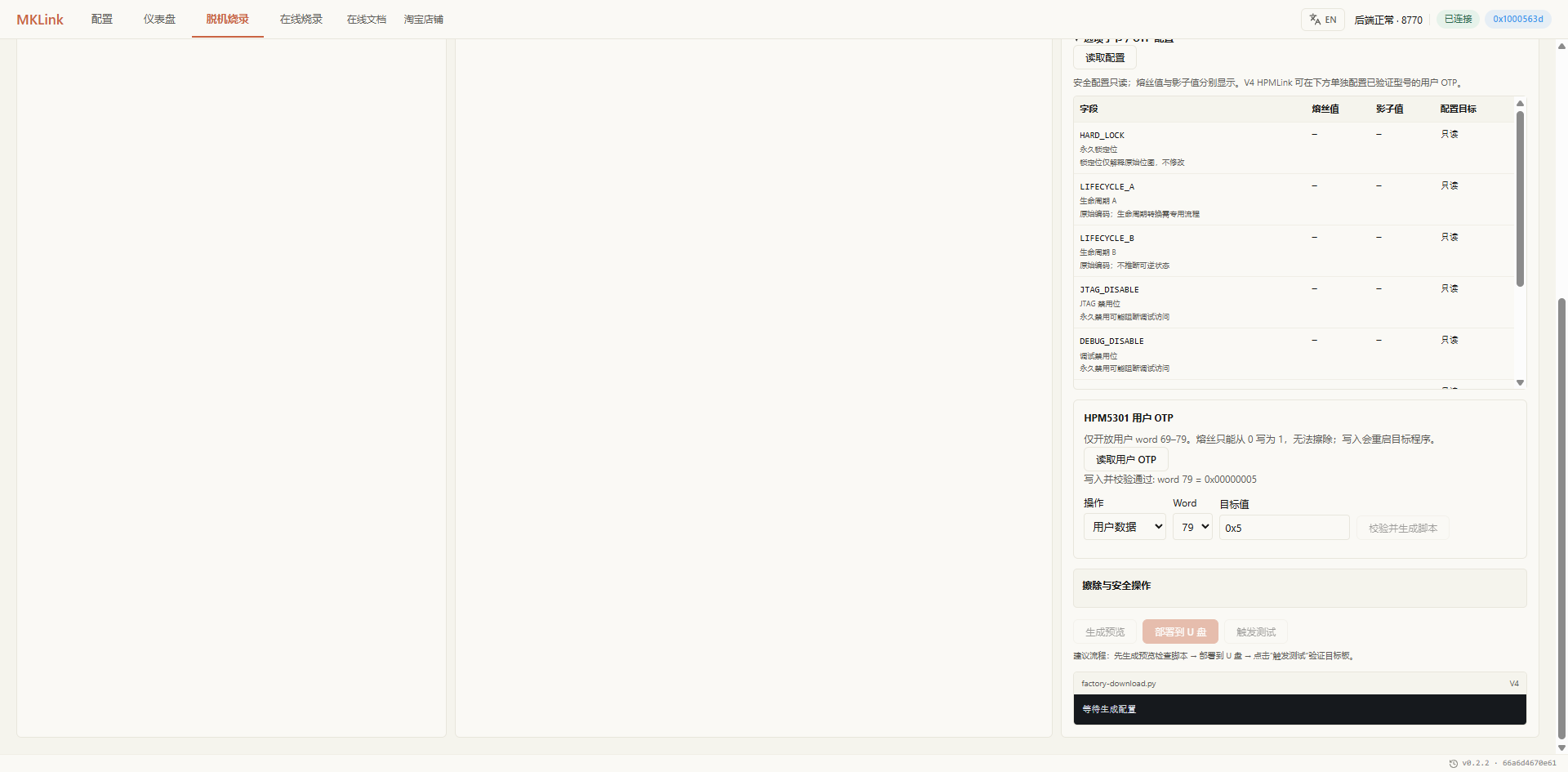
Task: Click the 影子值 column header
Action: click(x=1389, y=109)
